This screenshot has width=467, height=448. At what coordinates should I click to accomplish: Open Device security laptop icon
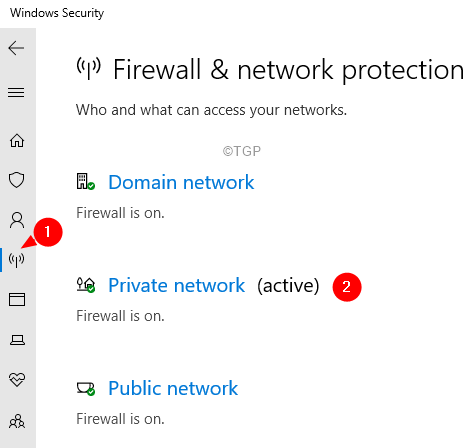(x=17, y=340)
